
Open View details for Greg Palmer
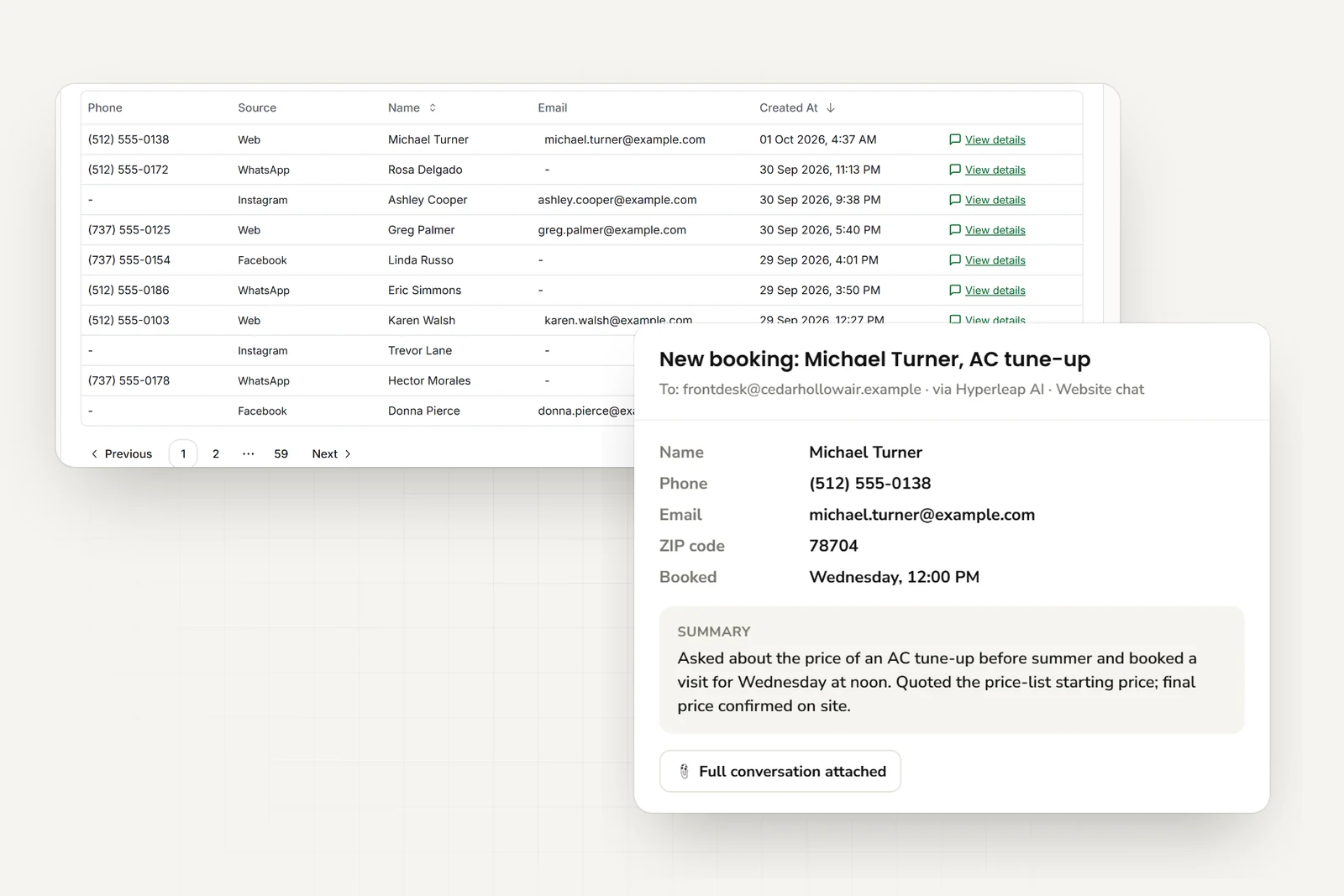(x=995, y=231)
